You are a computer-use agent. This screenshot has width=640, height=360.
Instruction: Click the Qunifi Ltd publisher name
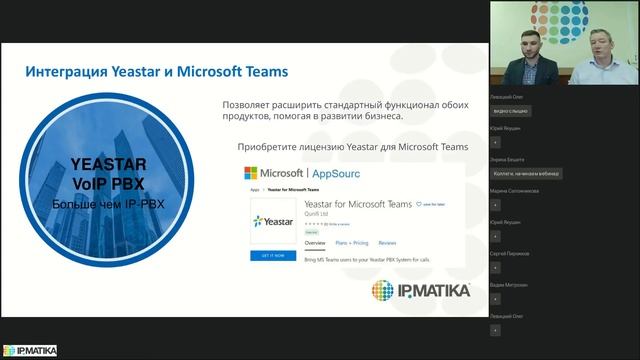pos(316,214)
